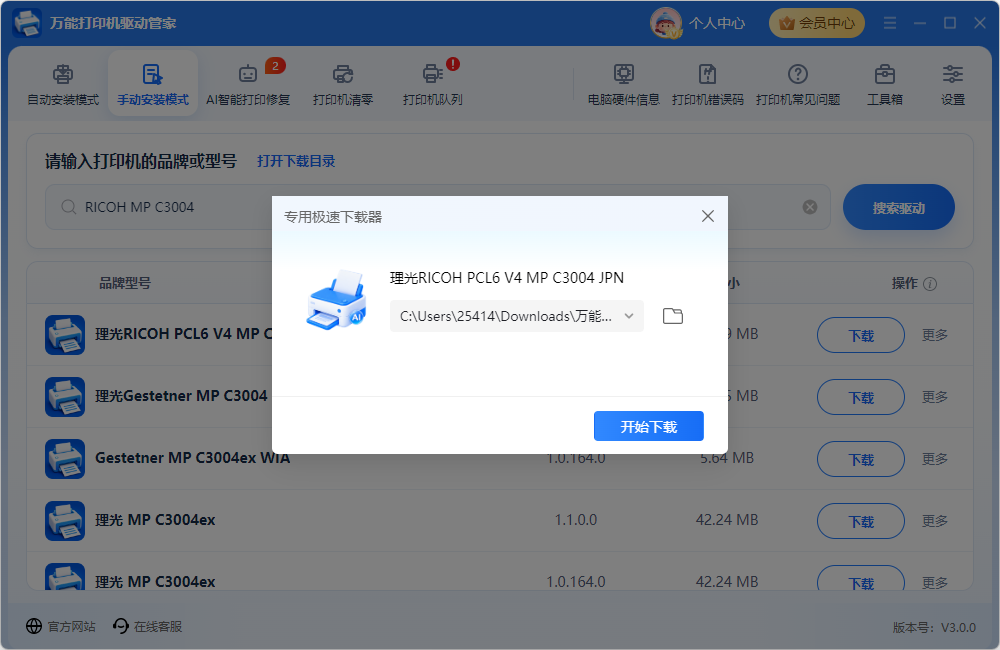Close the 专用极速下载器 dialog
The height and width of the screenshot is (650, 1000).
pyautogui.click(x=707, y=216)
